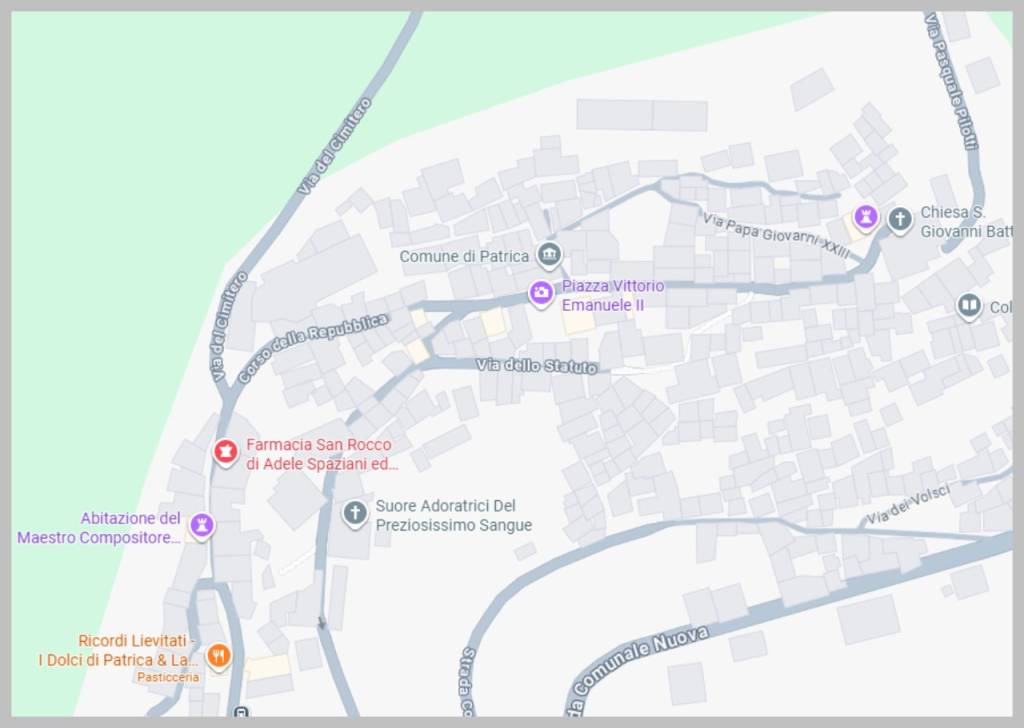Viewport: 1024px width, 728px height.
Task: Open the Abitazione del Maestro Compositore purple pin
Action: (202, 525)
